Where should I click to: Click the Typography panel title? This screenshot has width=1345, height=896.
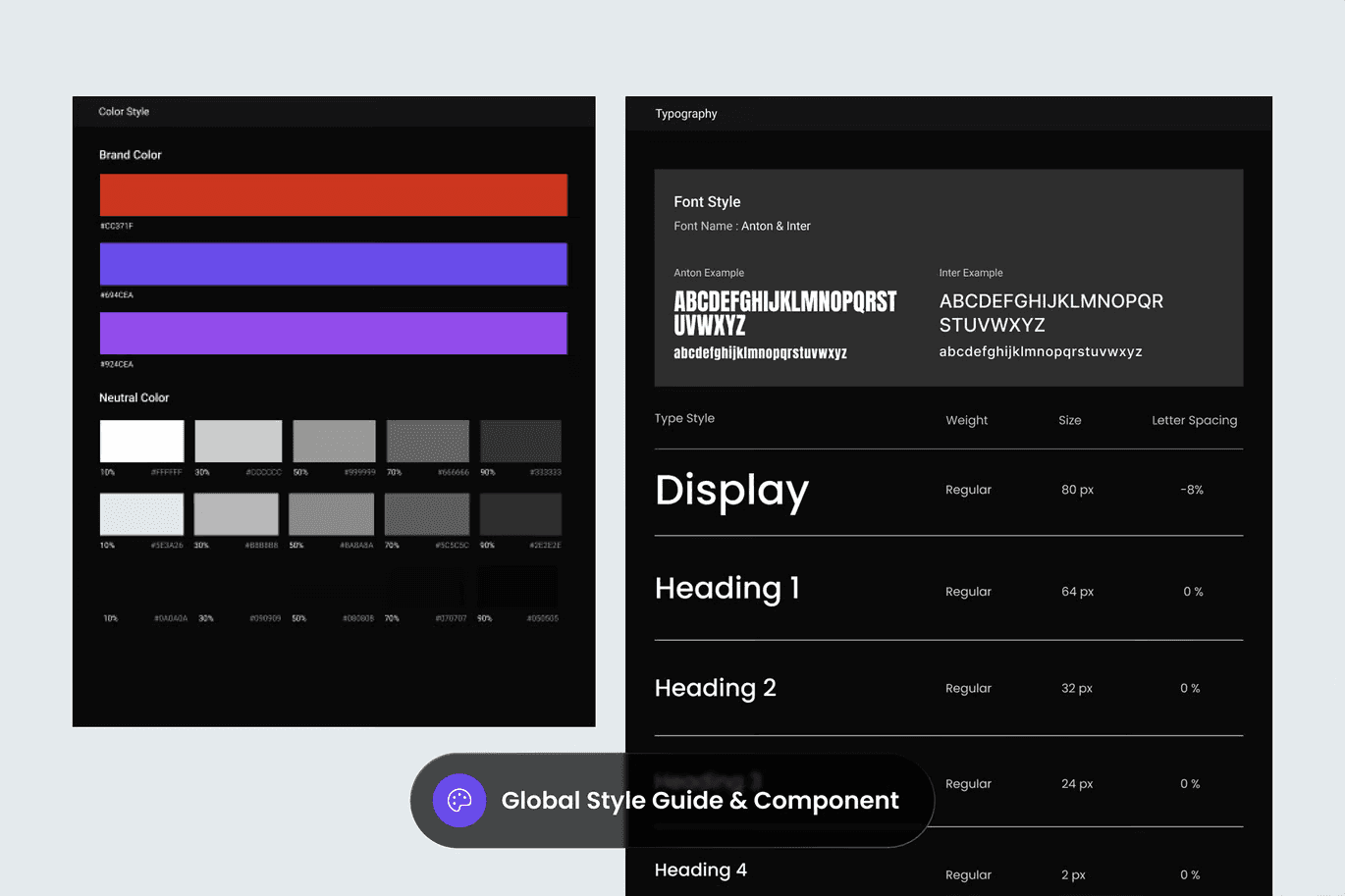686,114
